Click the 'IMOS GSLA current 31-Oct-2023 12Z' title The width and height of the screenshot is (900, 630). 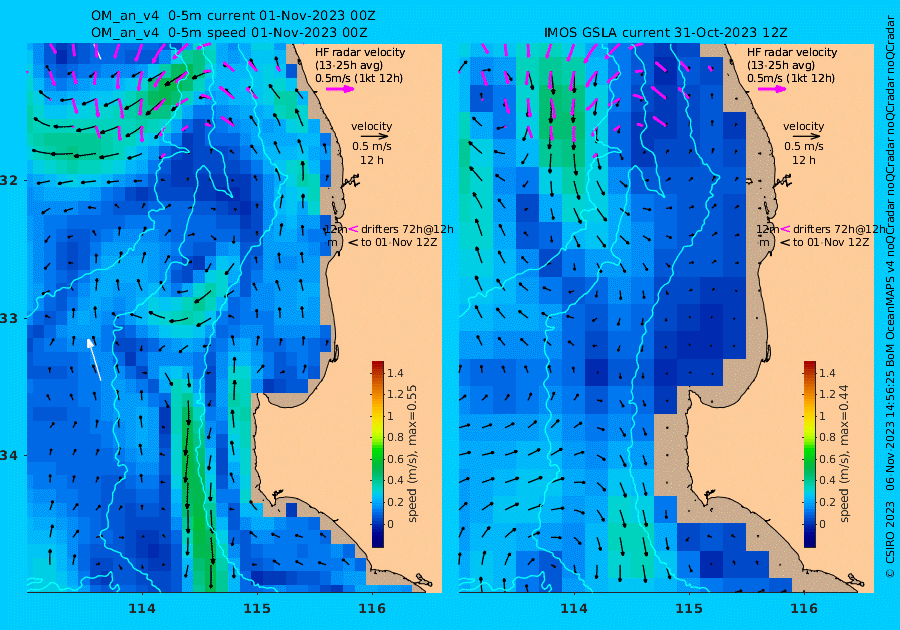click(665, 33)
